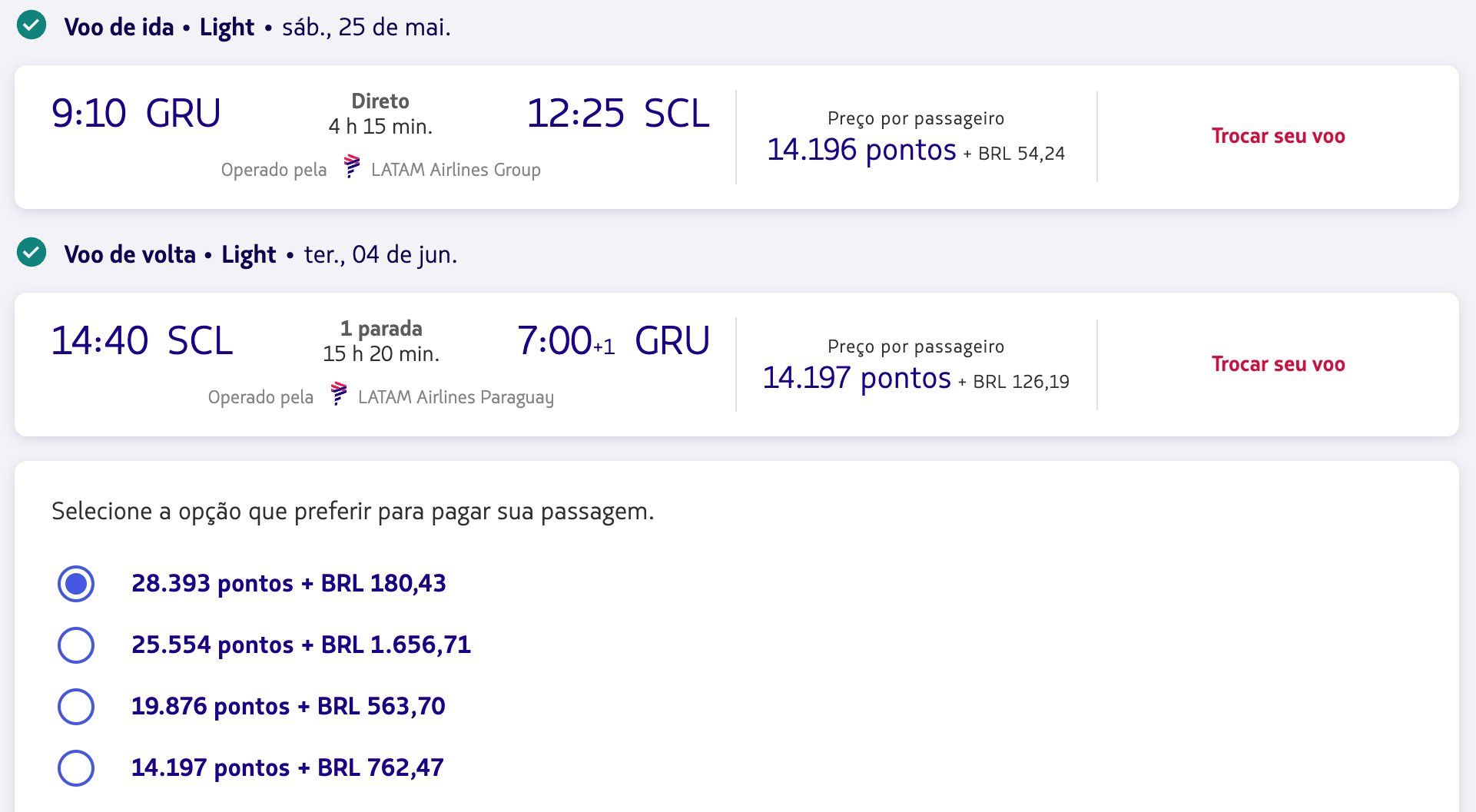Click the 9:10 GRU departure time

(136, 114)
